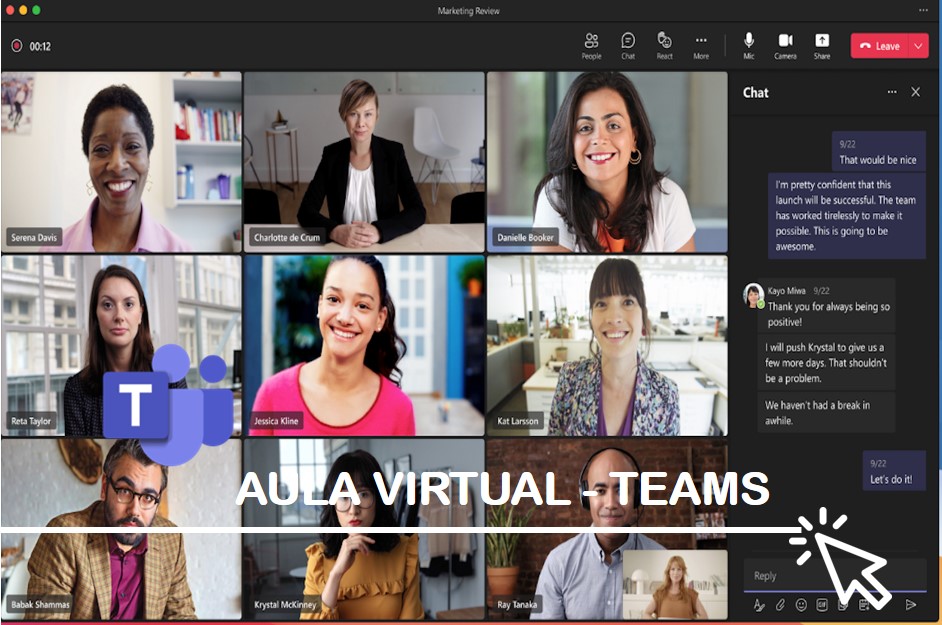Mute the microphone with Mic button
The image size is (942, 625).
tap(748, 45)
